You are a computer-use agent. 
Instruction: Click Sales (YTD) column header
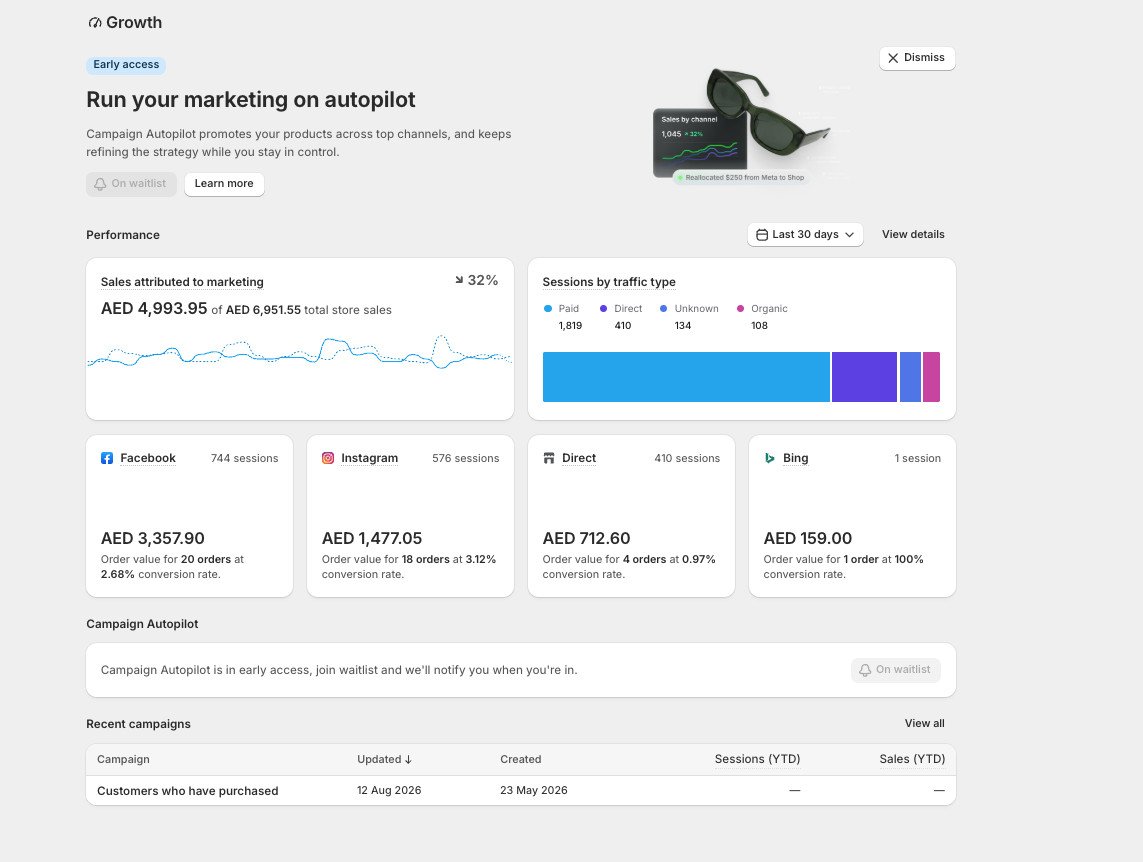click(912, 759)
